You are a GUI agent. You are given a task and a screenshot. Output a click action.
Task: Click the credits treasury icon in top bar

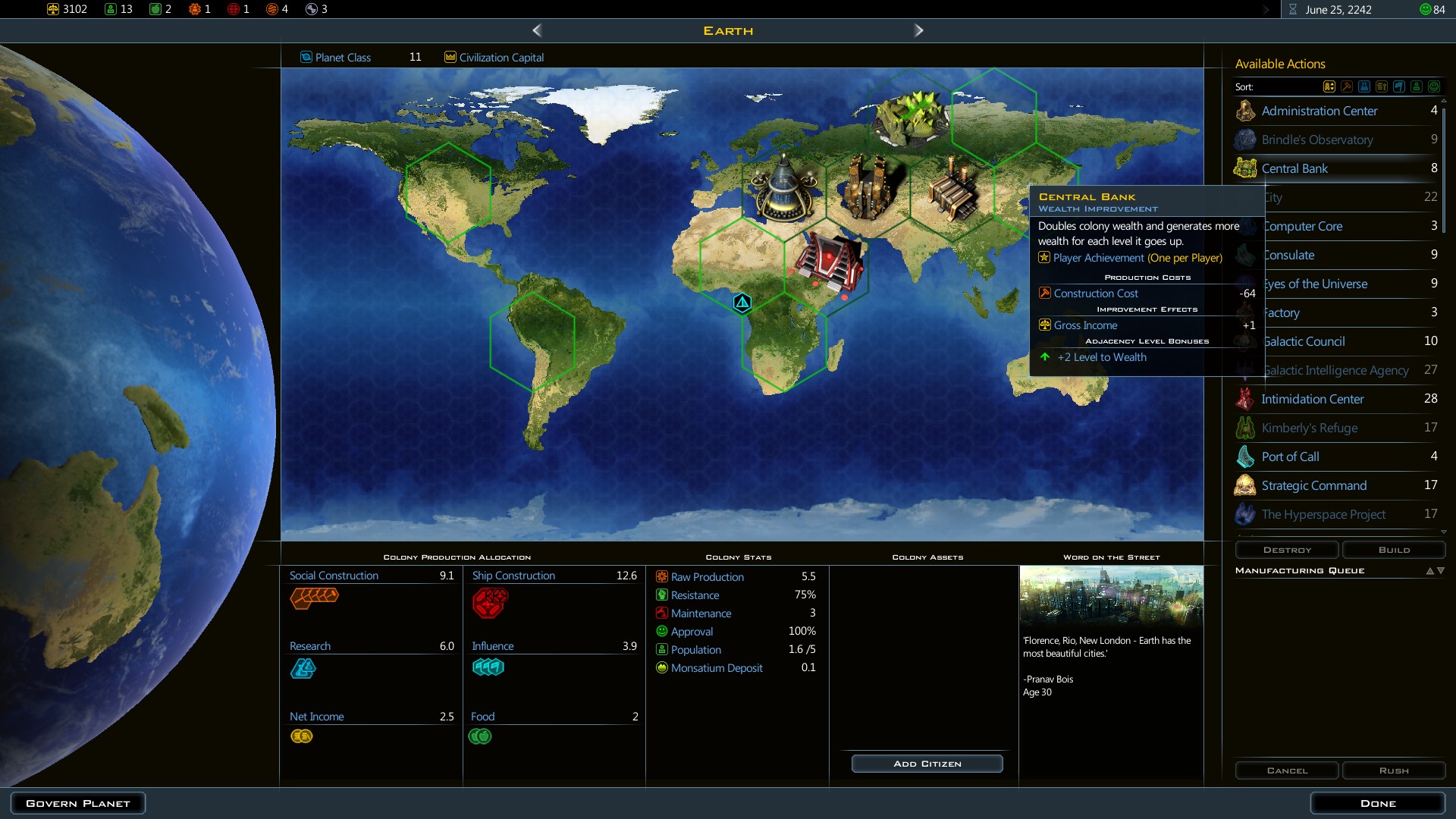53,9
